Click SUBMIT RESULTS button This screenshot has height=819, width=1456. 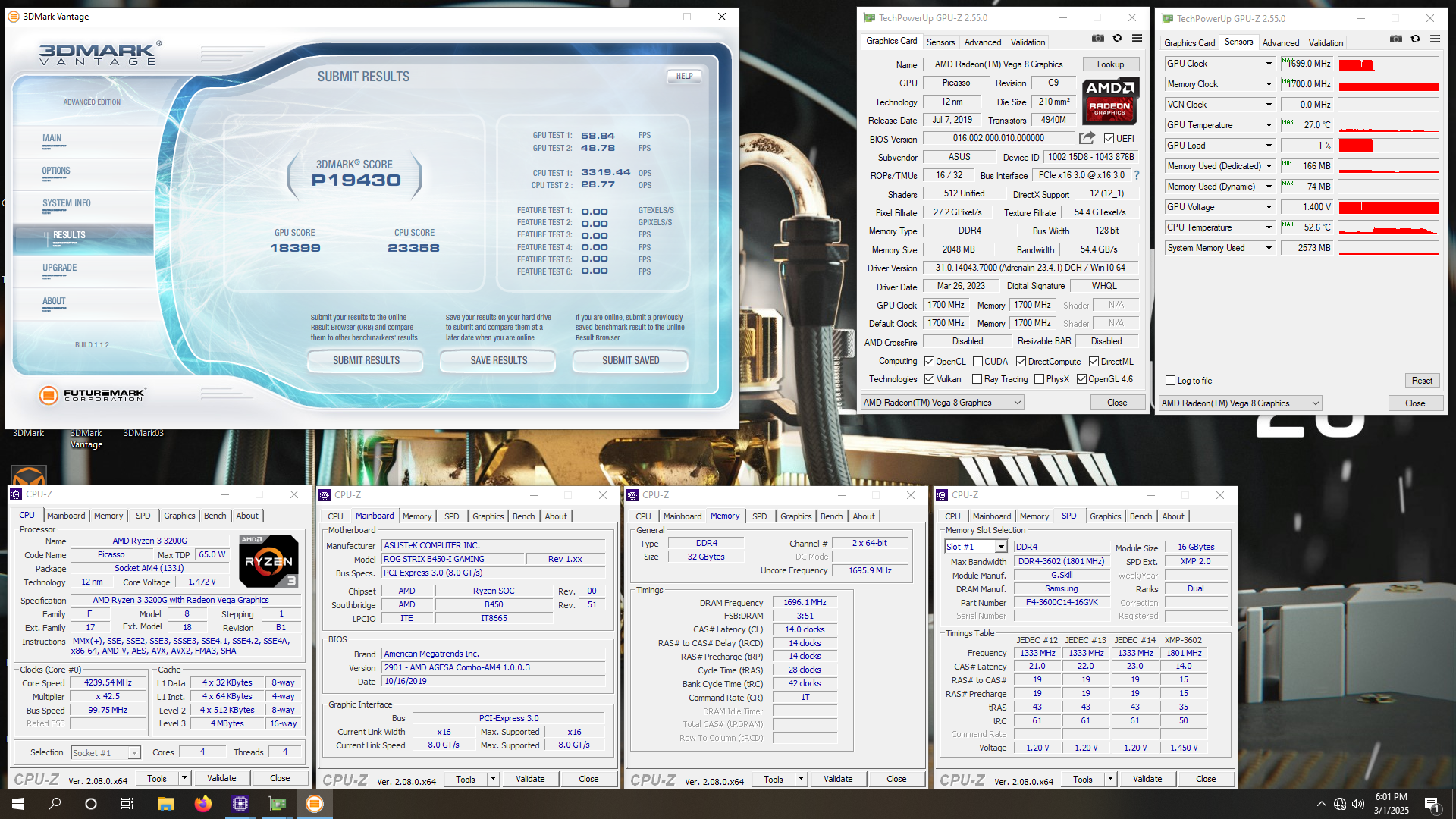pyautogui.click(x=366, y=360)
